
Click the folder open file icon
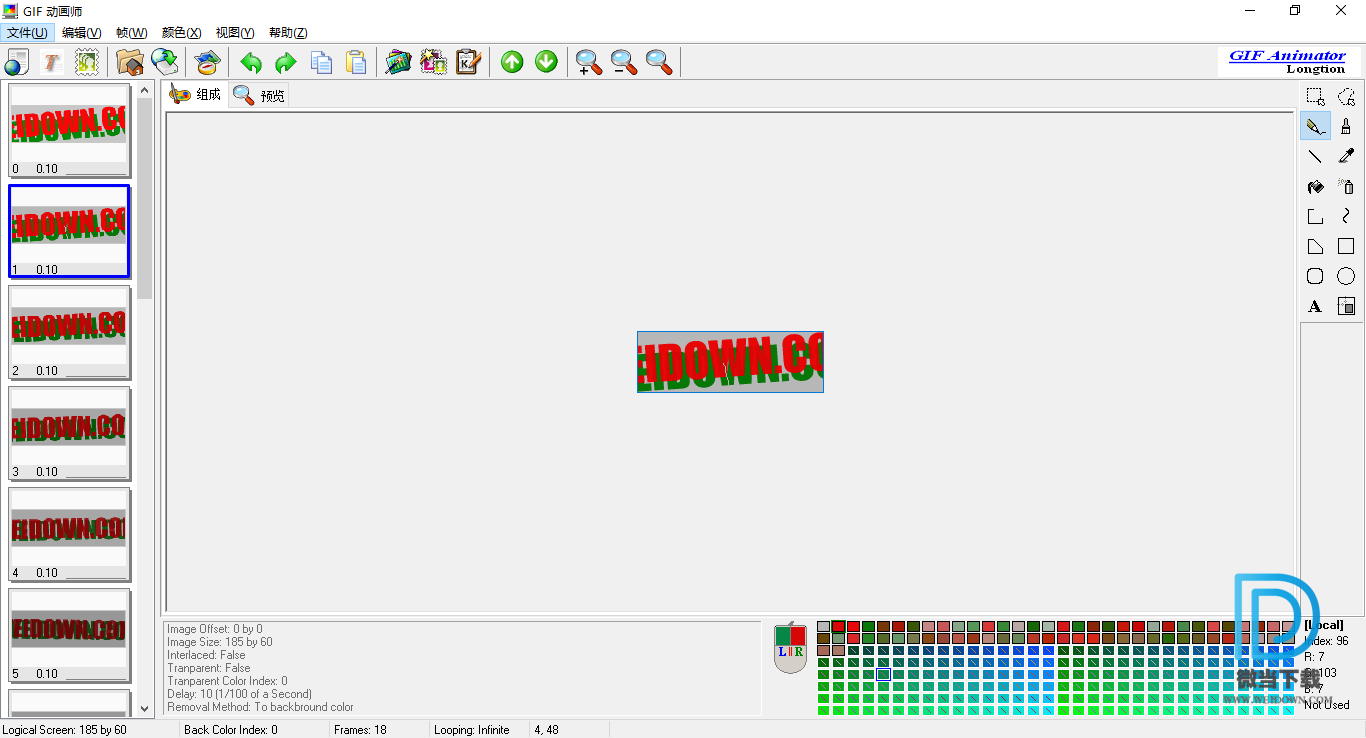[130, 62]
